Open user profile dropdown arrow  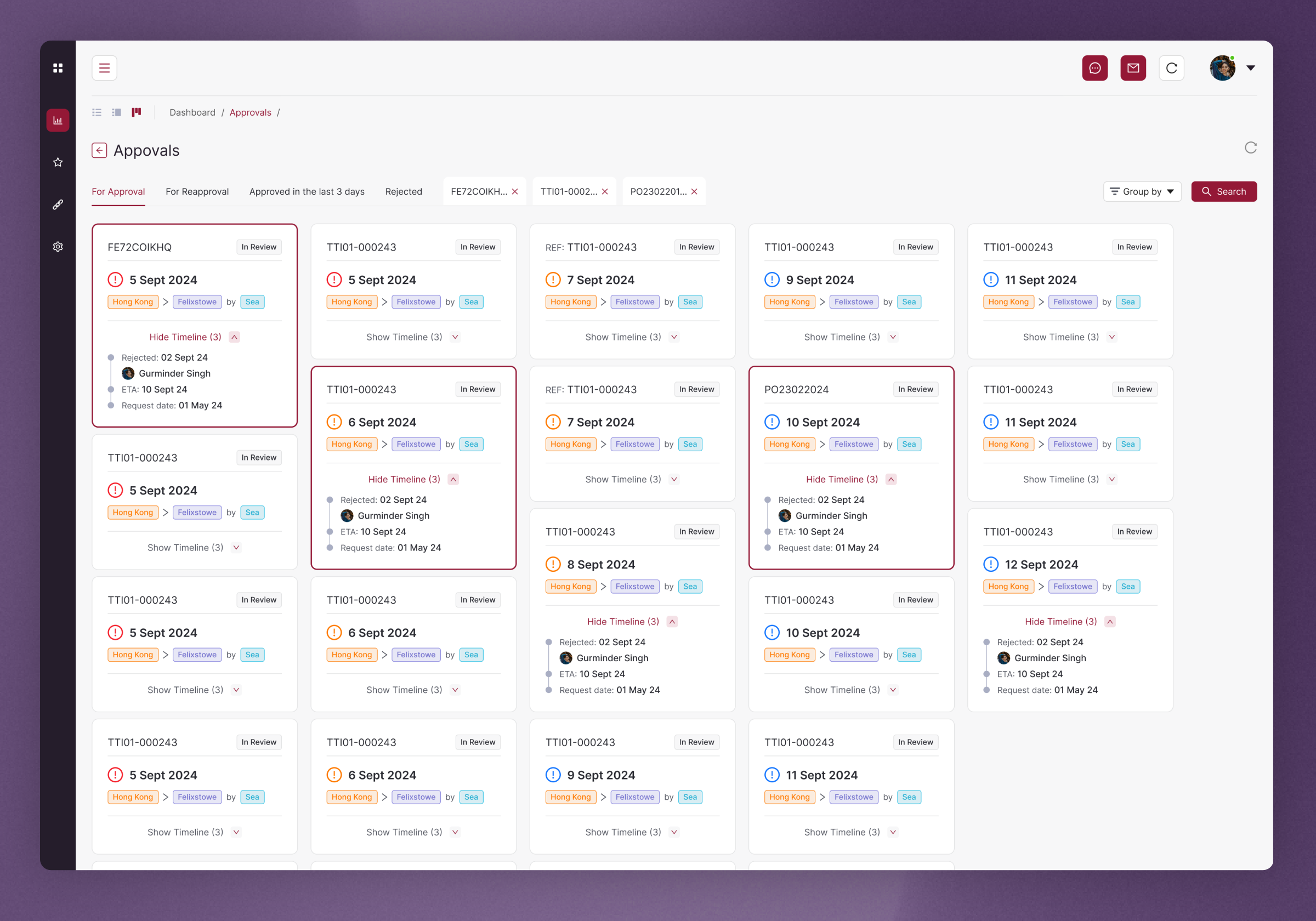[x=1251, y=67]
